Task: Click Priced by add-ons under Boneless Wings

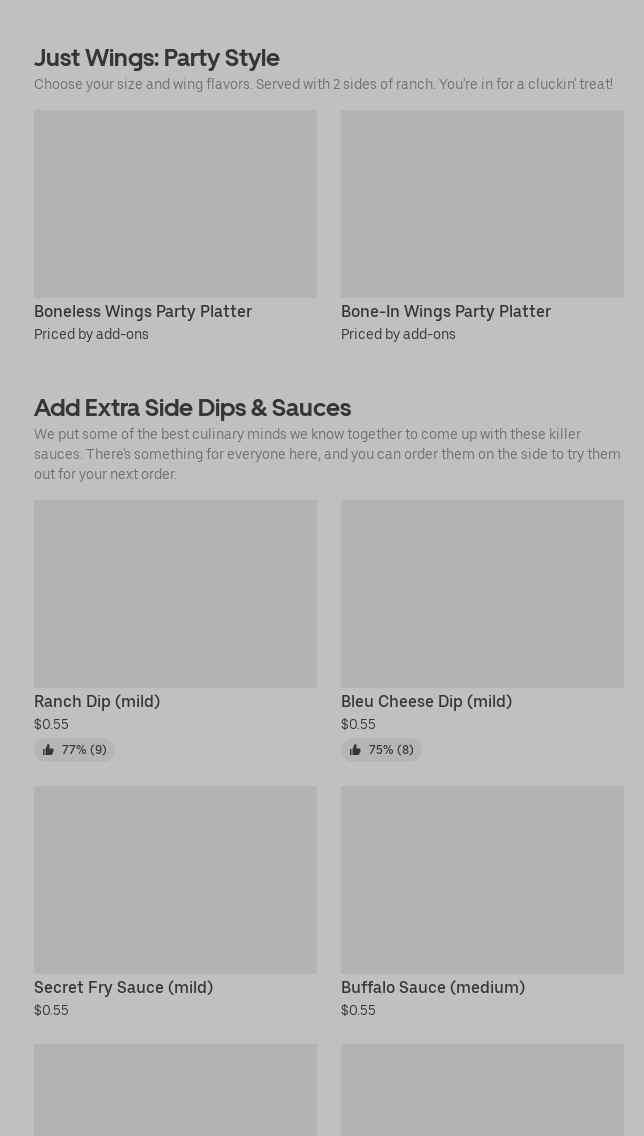Action: 91,335
